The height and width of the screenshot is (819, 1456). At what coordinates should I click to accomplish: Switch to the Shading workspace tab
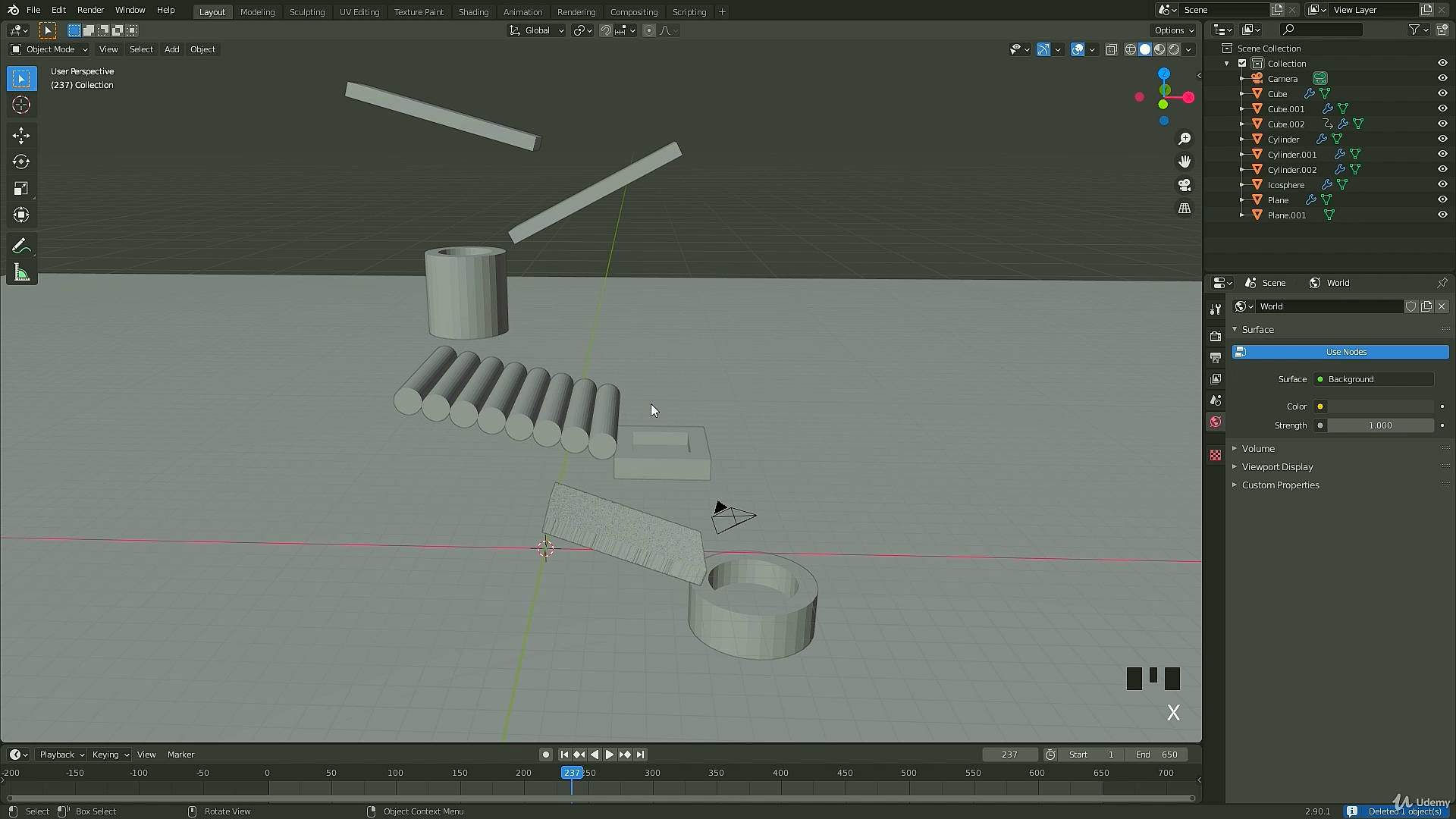(x=473, y=11)
